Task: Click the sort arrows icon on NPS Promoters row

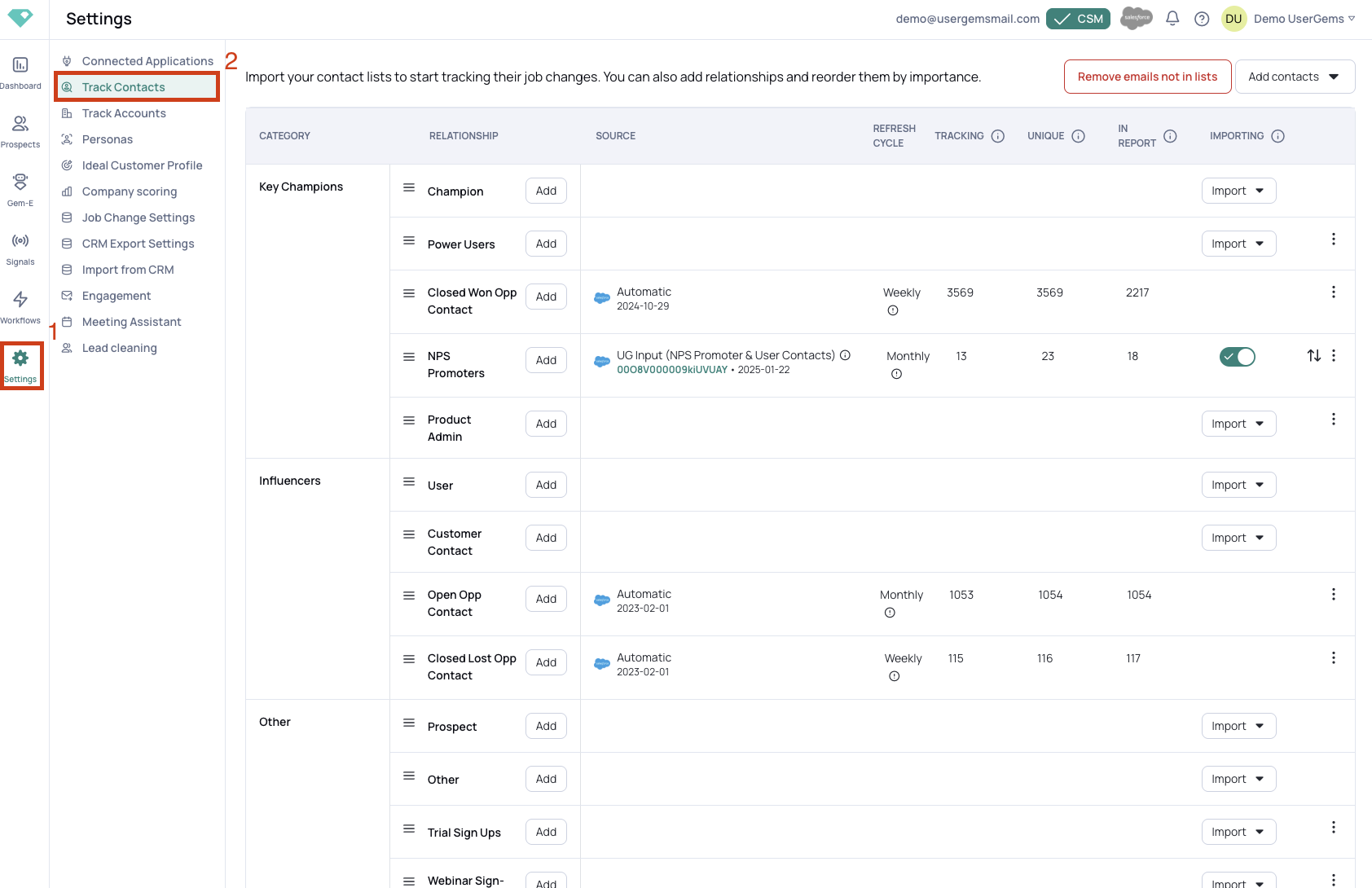Action: pos(1313,355)
